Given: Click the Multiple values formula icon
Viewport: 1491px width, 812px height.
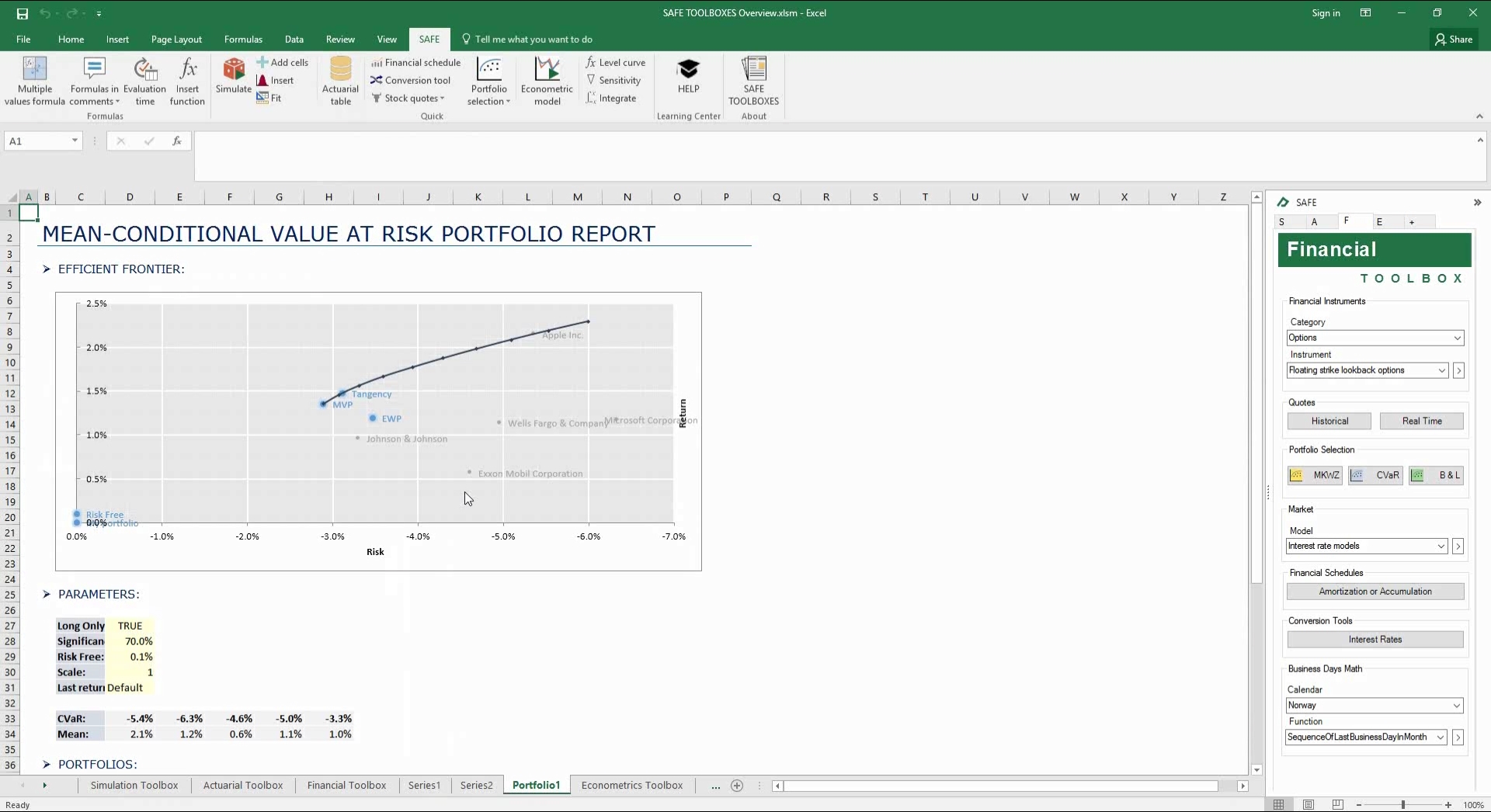Looking at the screenshot, I should click(35, 81).
